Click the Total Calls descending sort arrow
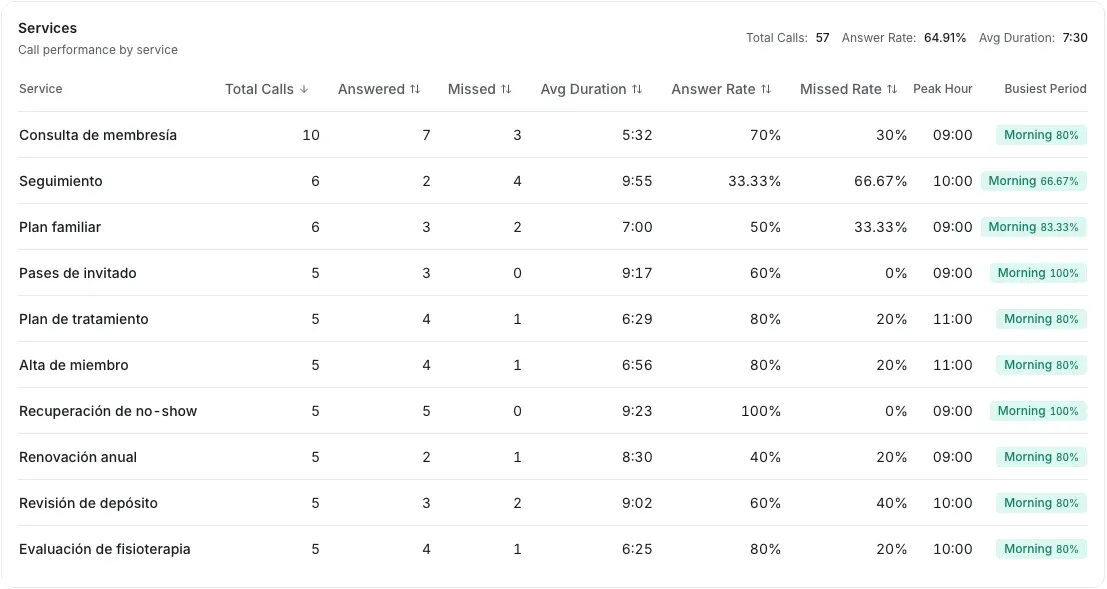This screenshot has width=1107, height=589. (304, 89)
